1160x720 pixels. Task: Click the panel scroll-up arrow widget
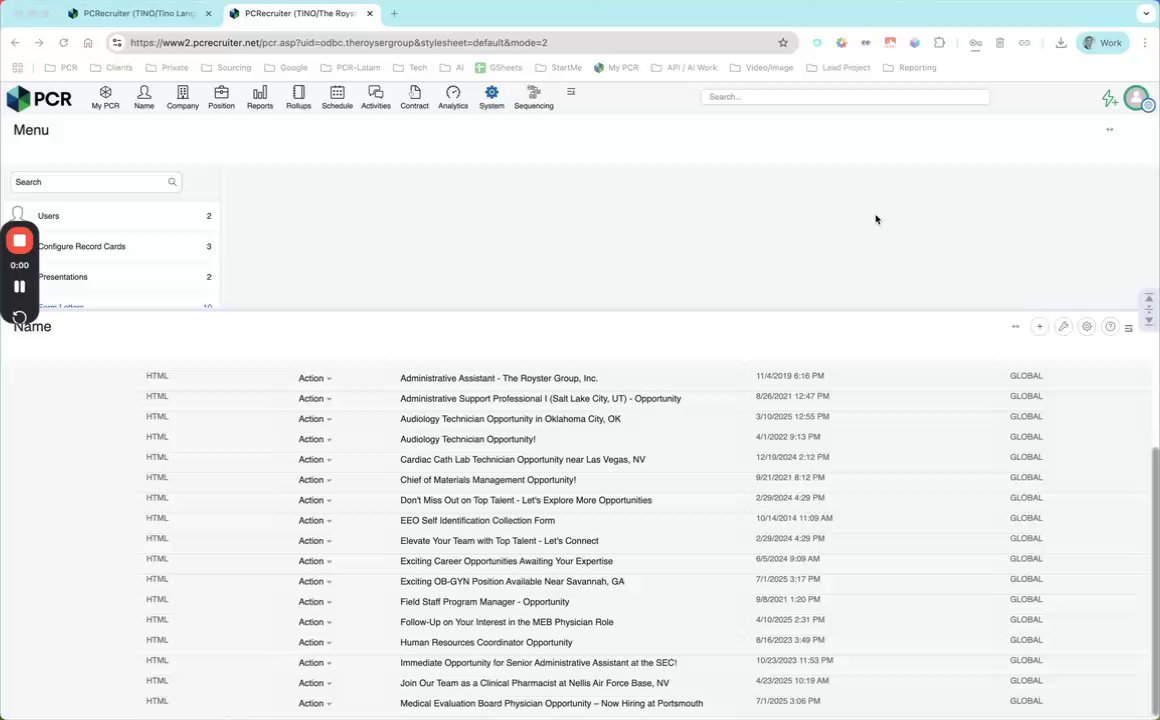[1149, 298]
